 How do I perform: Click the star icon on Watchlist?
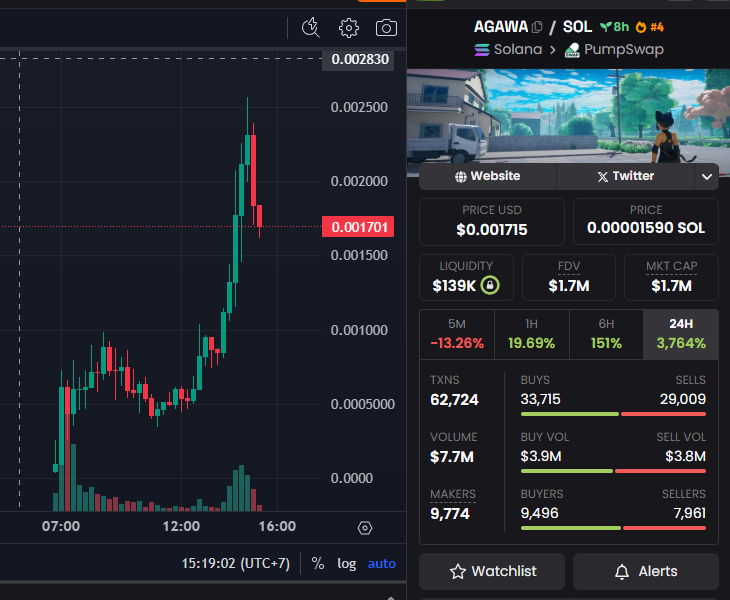458,572
